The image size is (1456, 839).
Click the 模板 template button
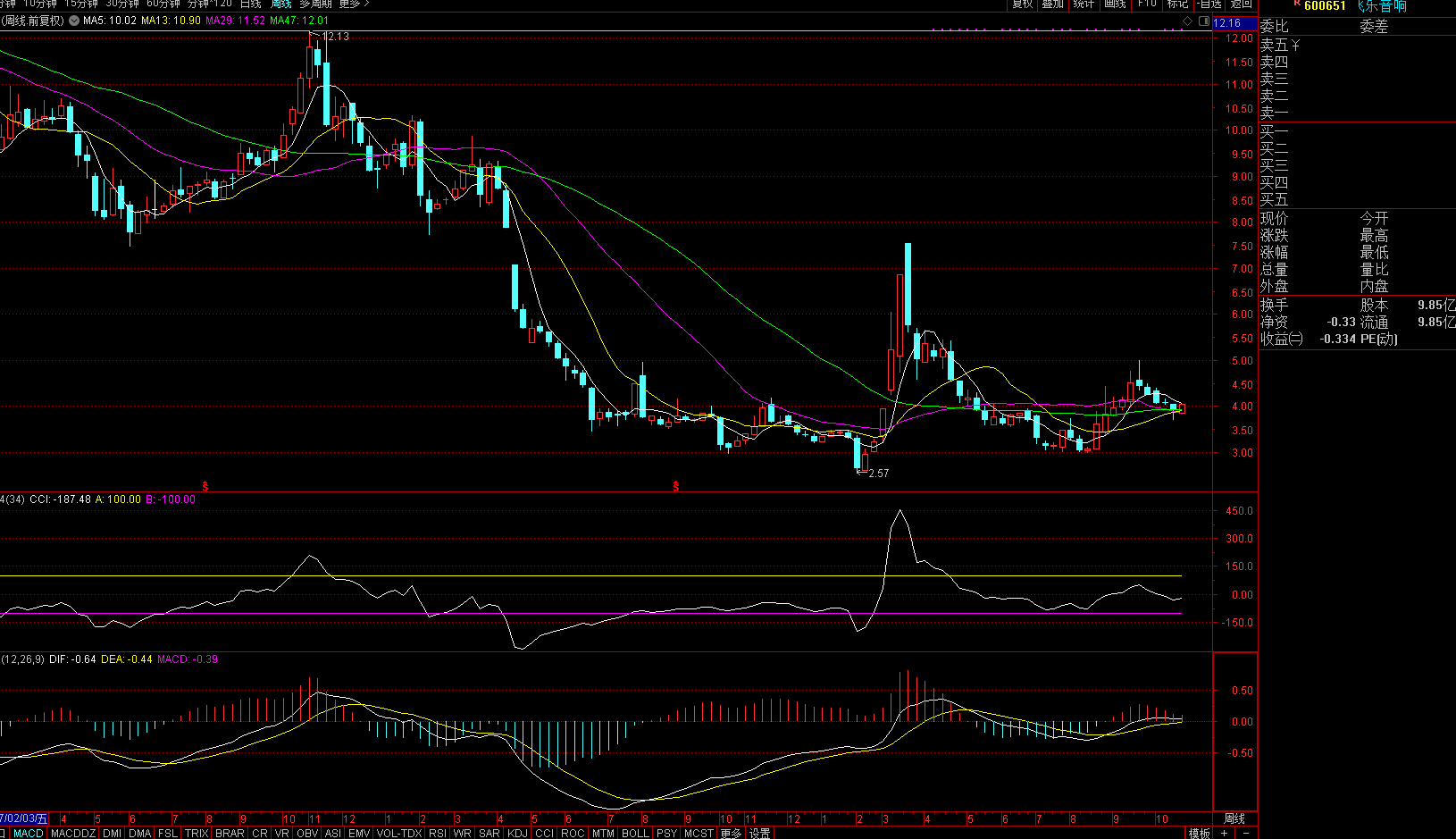[x=1199, y=833]
